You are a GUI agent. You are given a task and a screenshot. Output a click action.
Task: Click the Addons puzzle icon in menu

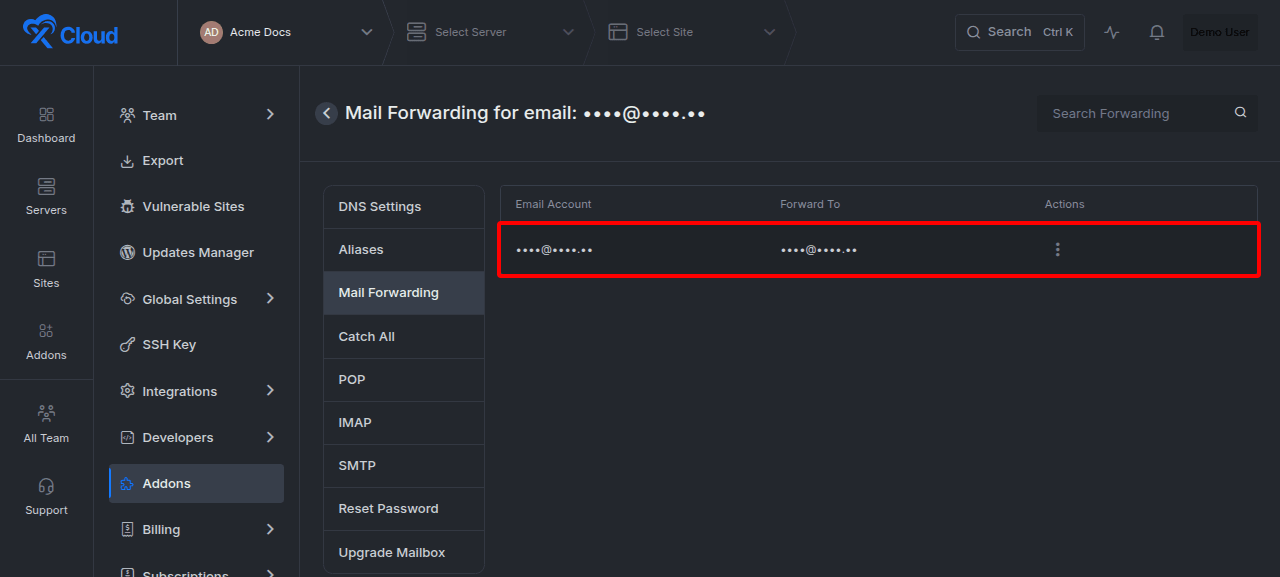[x=127, y=484]
